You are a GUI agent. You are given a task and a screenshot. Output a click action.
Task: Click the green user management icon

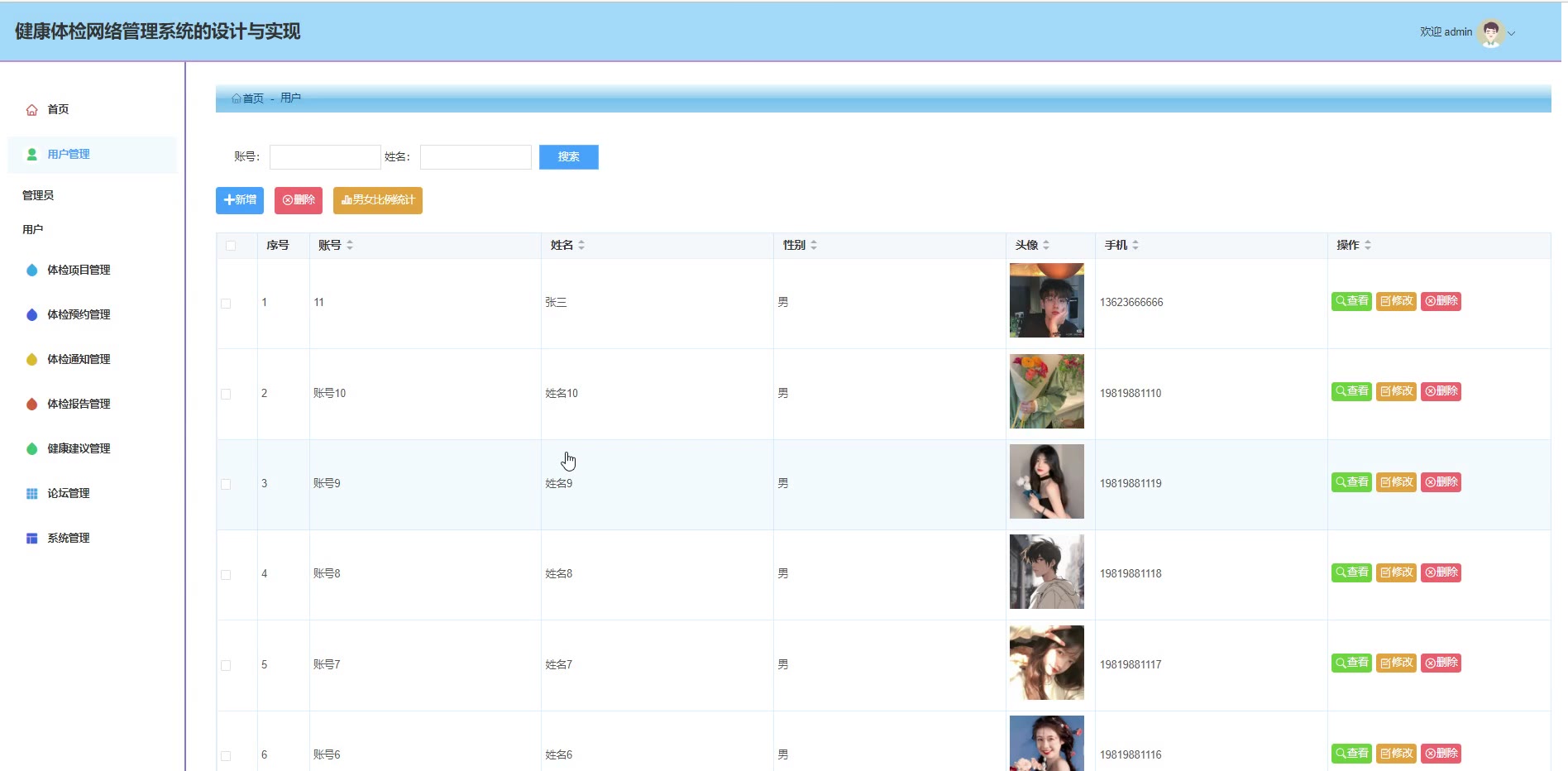point(31,155)
